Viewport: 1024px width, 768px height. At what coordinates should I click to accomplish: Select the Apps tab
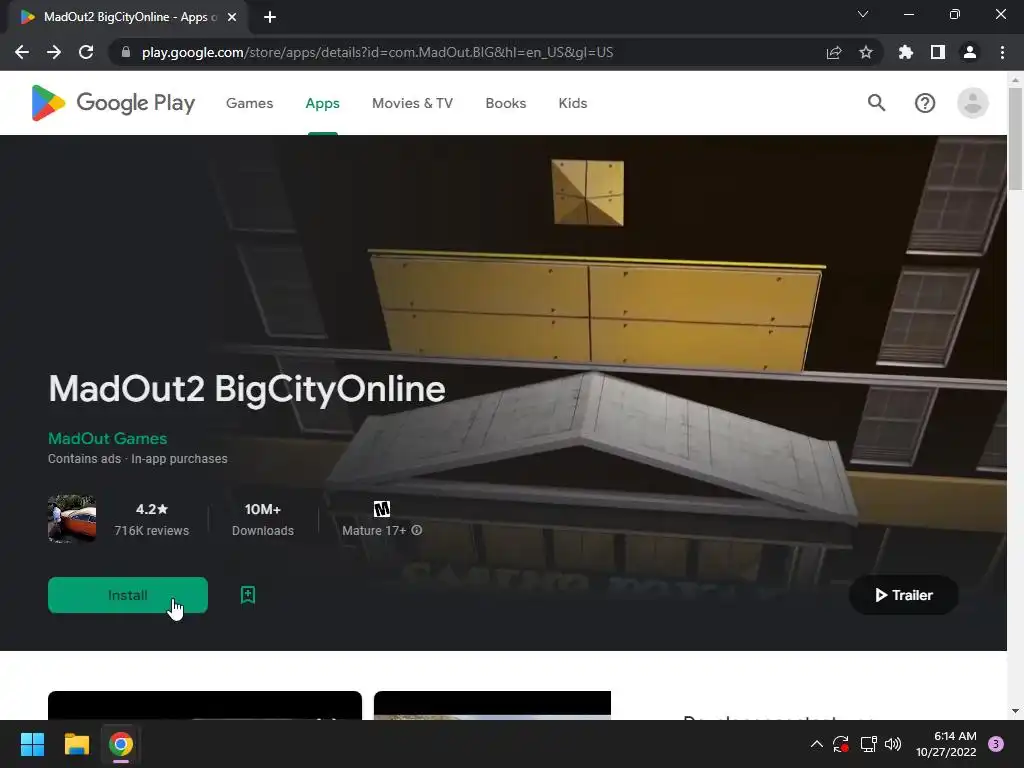click(323, 103)
